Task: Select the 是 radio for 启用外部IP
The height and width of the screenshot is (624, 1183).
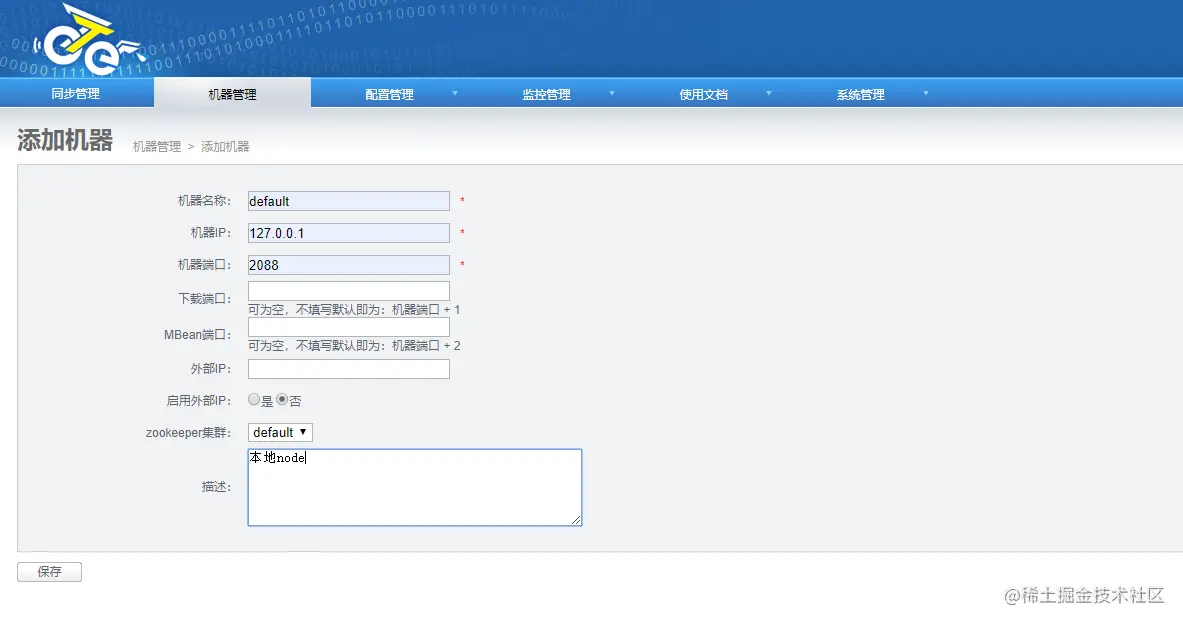Action: 255,400
